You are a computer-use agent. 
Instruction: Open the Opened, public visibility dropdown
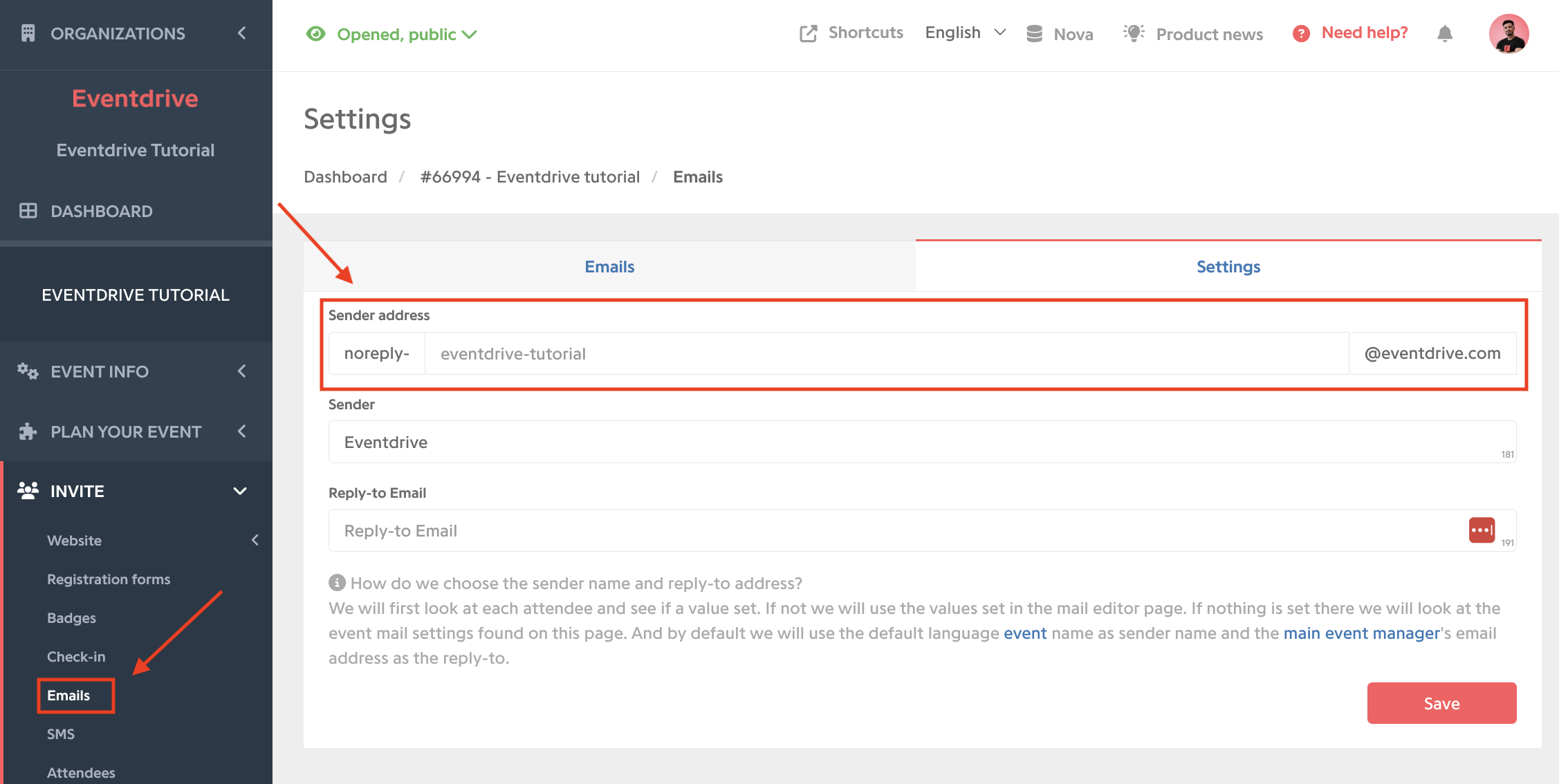391,34
